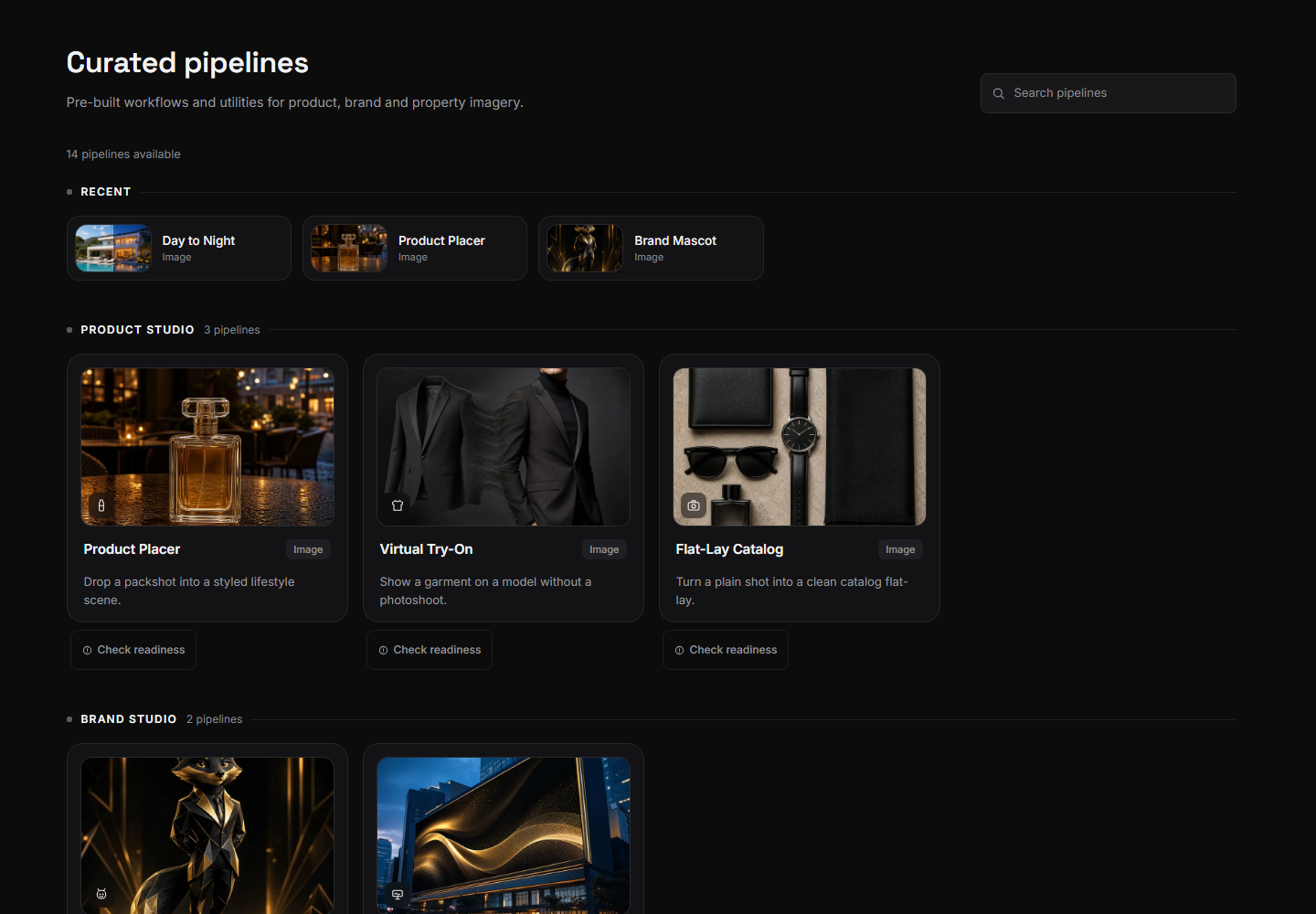This screenshot has height=914, width=1316.
Task: Click the mascot face icon on fox image
Action: pos(101,894)
